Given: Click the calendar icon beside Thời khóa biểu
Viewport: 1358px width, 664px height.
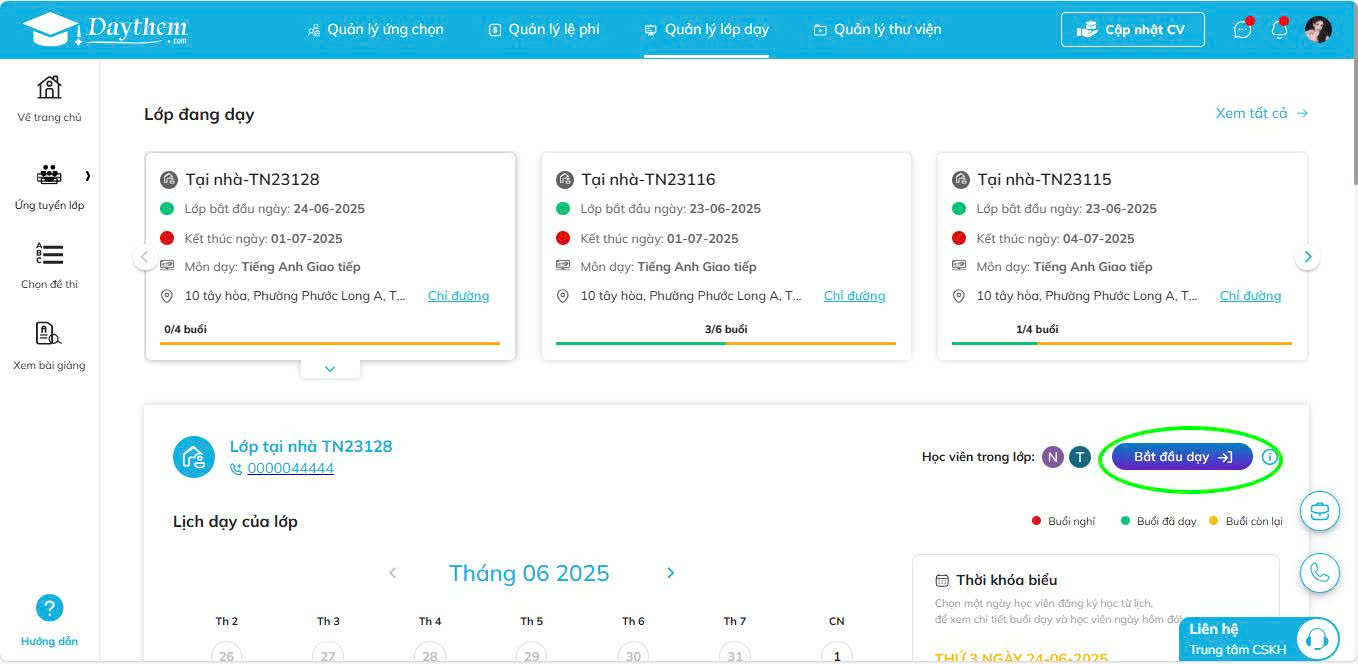Looking at the screenshot, I should tap(942, 580).
